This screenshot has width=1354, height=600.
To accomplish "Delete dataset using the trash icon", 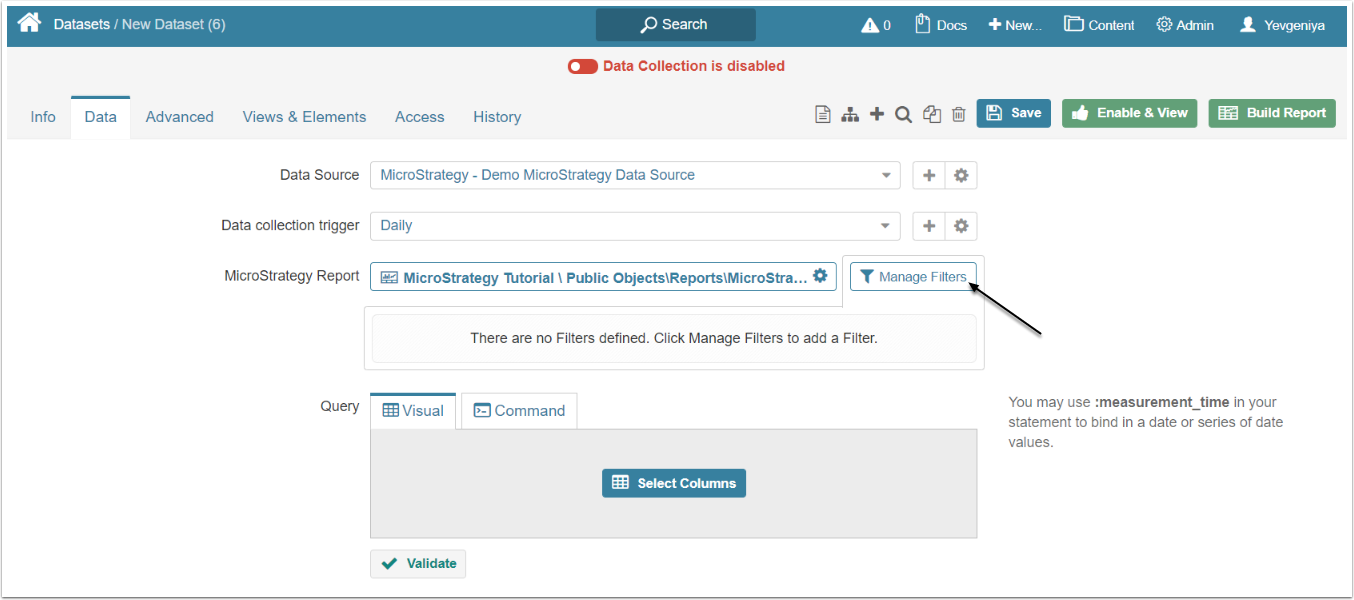I will (958, 115).
